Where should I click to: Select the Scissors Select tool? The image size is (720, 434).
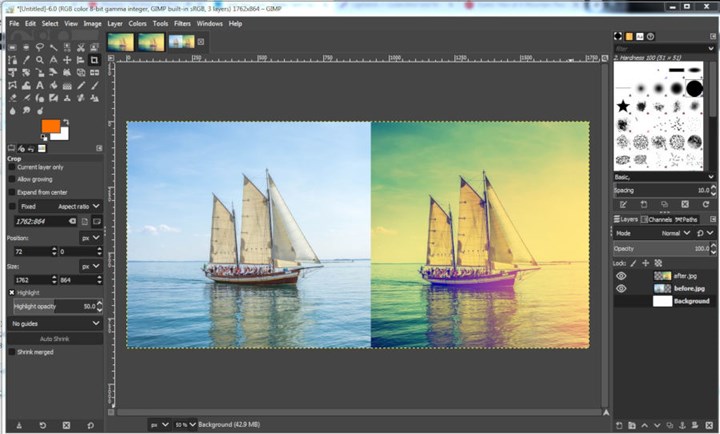[80, 47]
